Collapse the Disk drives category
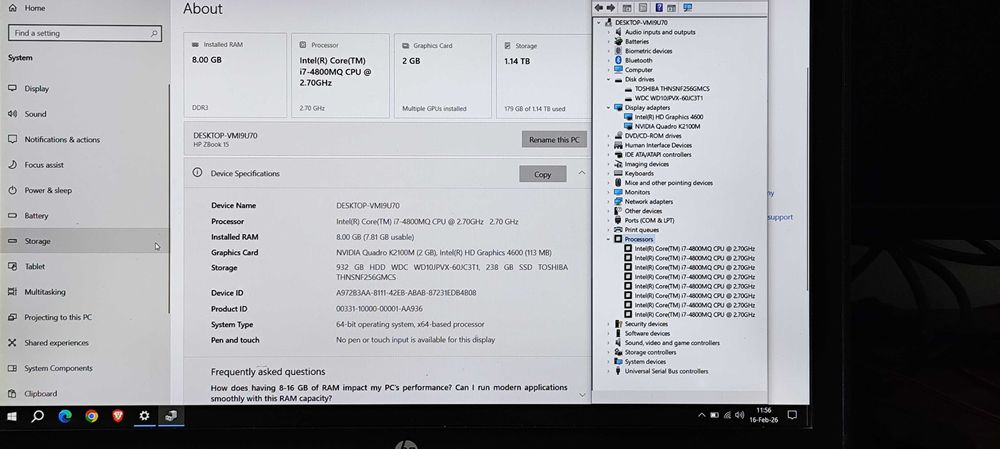The height and width of the screenshot is (449, 1000). 608,79
